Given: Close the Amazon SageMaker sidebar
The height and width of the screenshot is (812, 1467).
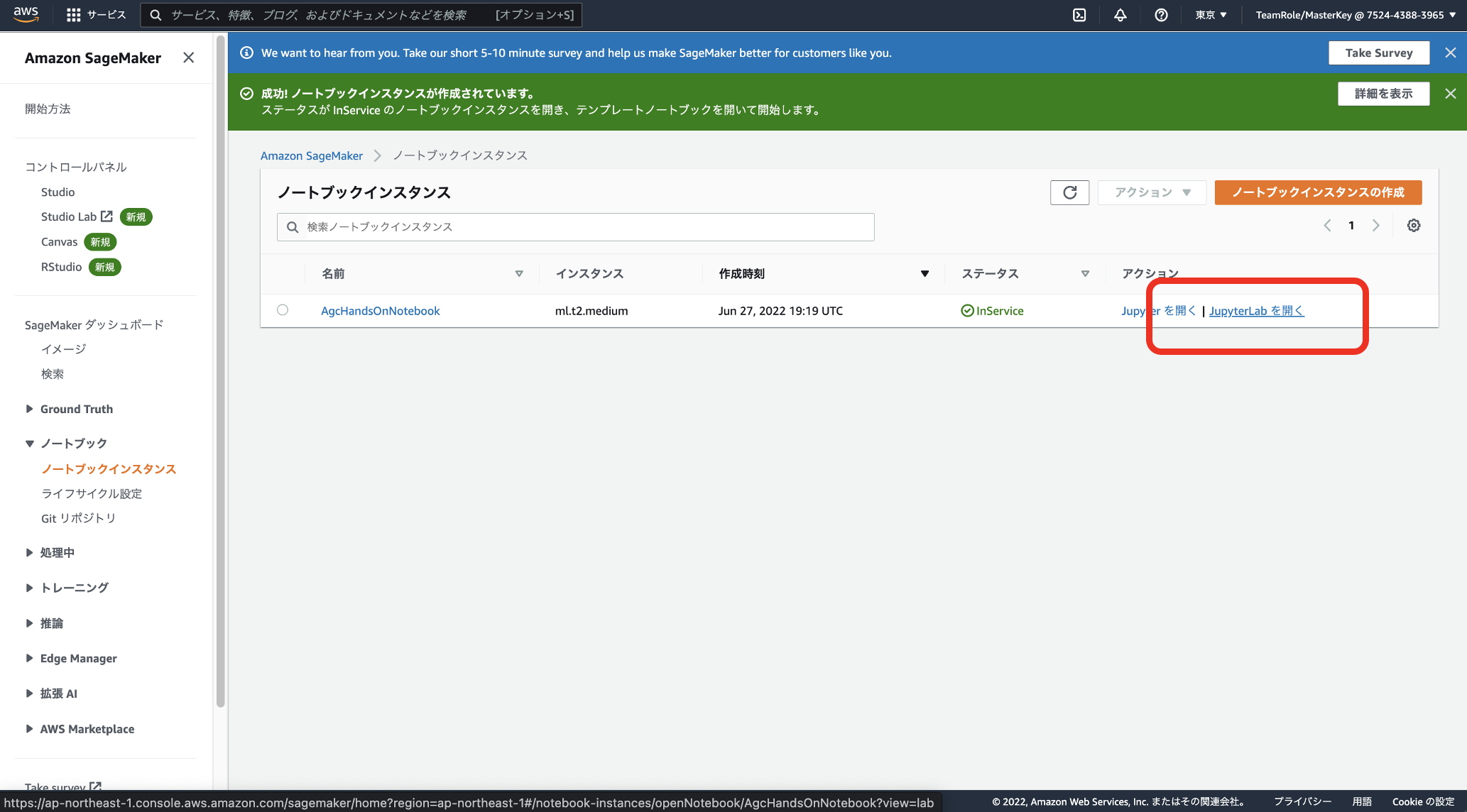Looking at the screenshot, I should (x=188, y=57).
